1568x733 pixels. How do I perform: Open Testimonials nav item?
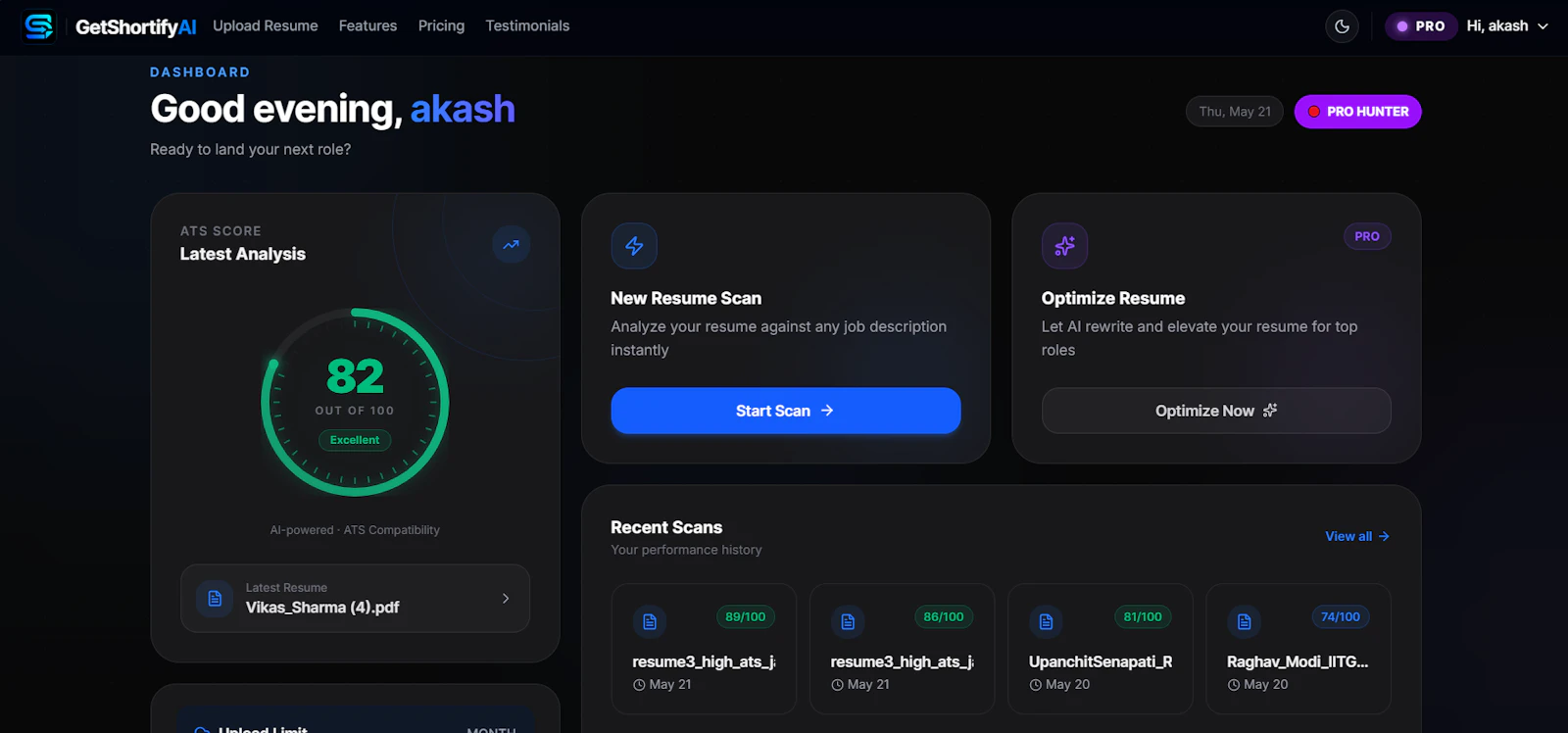point(527,26)
